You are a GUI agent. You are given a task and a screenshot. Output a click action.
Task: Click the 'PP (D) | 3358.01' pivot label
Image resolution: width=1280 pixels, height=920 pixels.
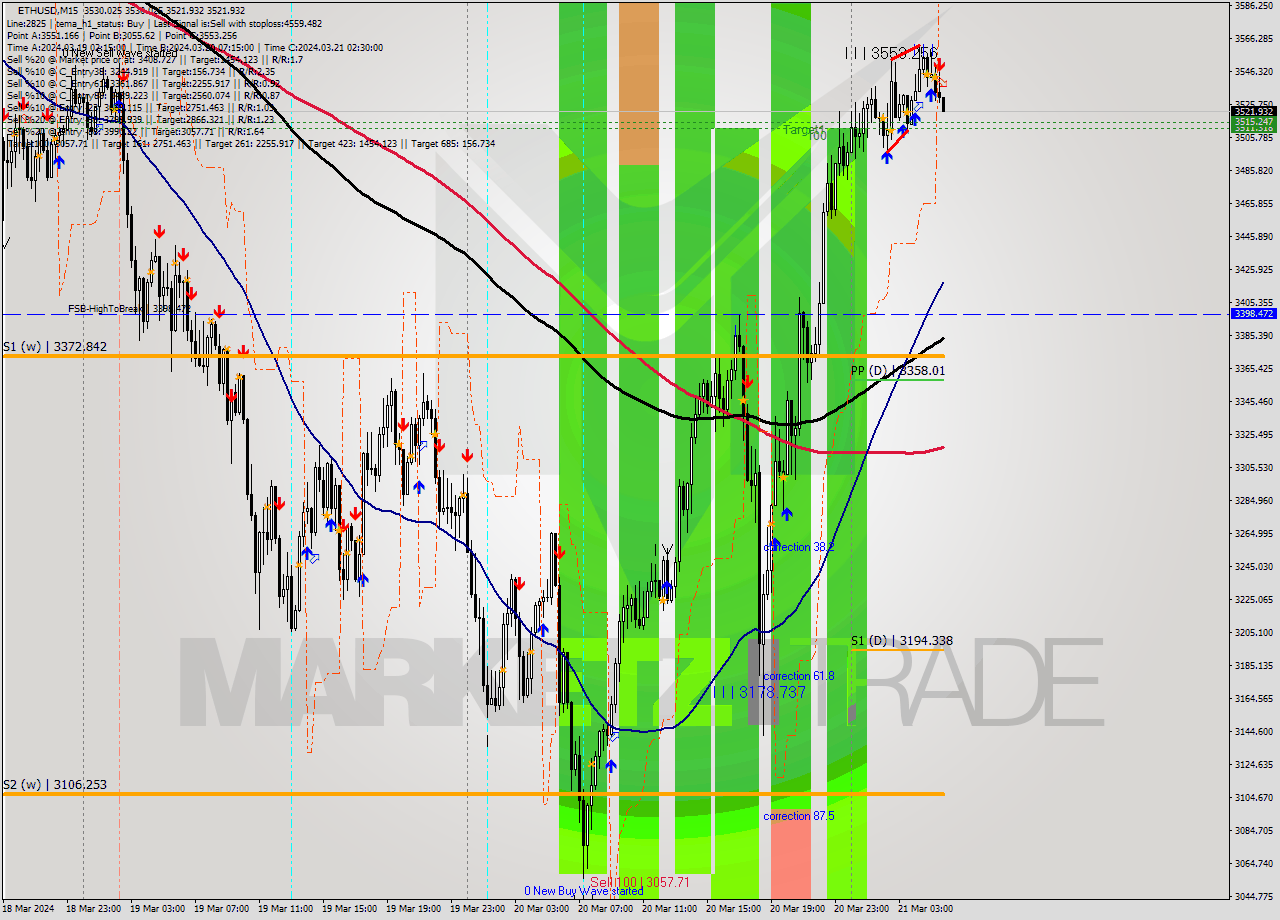pyautogui.click(x=897, y=371)
